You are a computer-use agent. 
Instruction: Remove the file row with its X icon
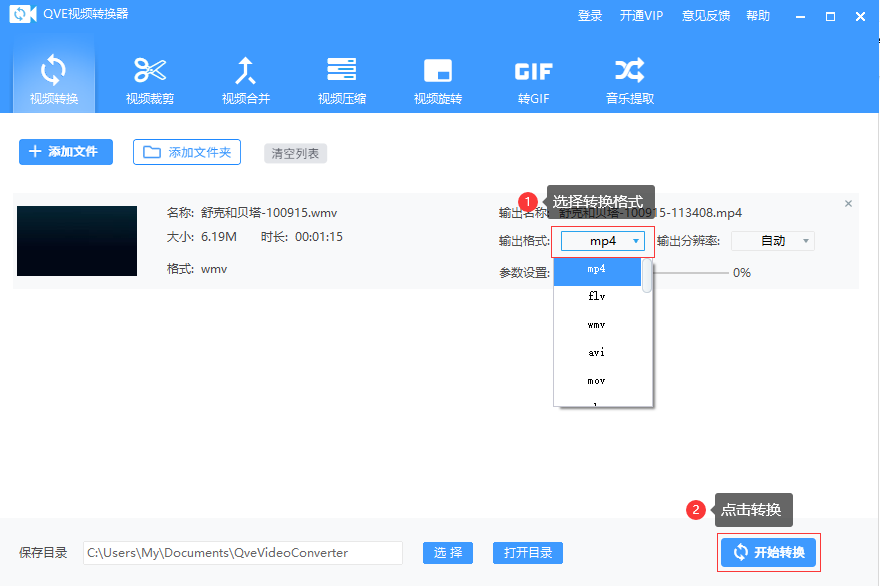[848, 204]
